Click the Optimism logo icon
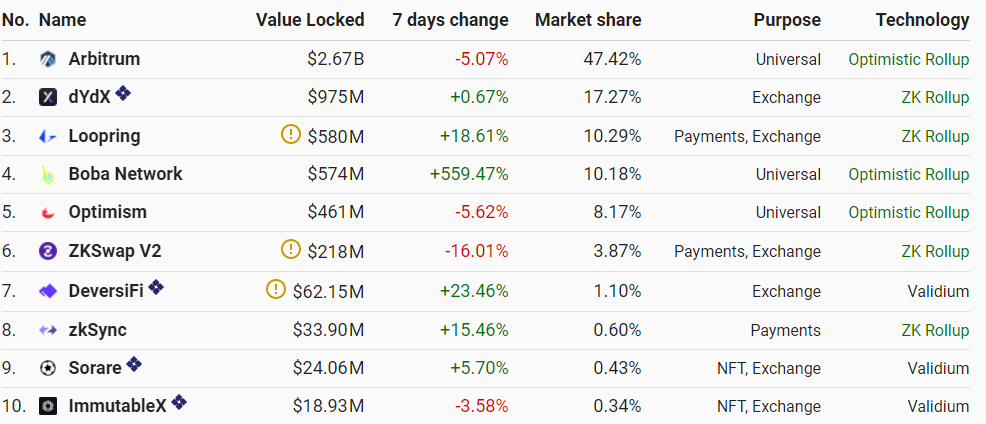Viewport: 986px width, 424px height. point(48,213)
